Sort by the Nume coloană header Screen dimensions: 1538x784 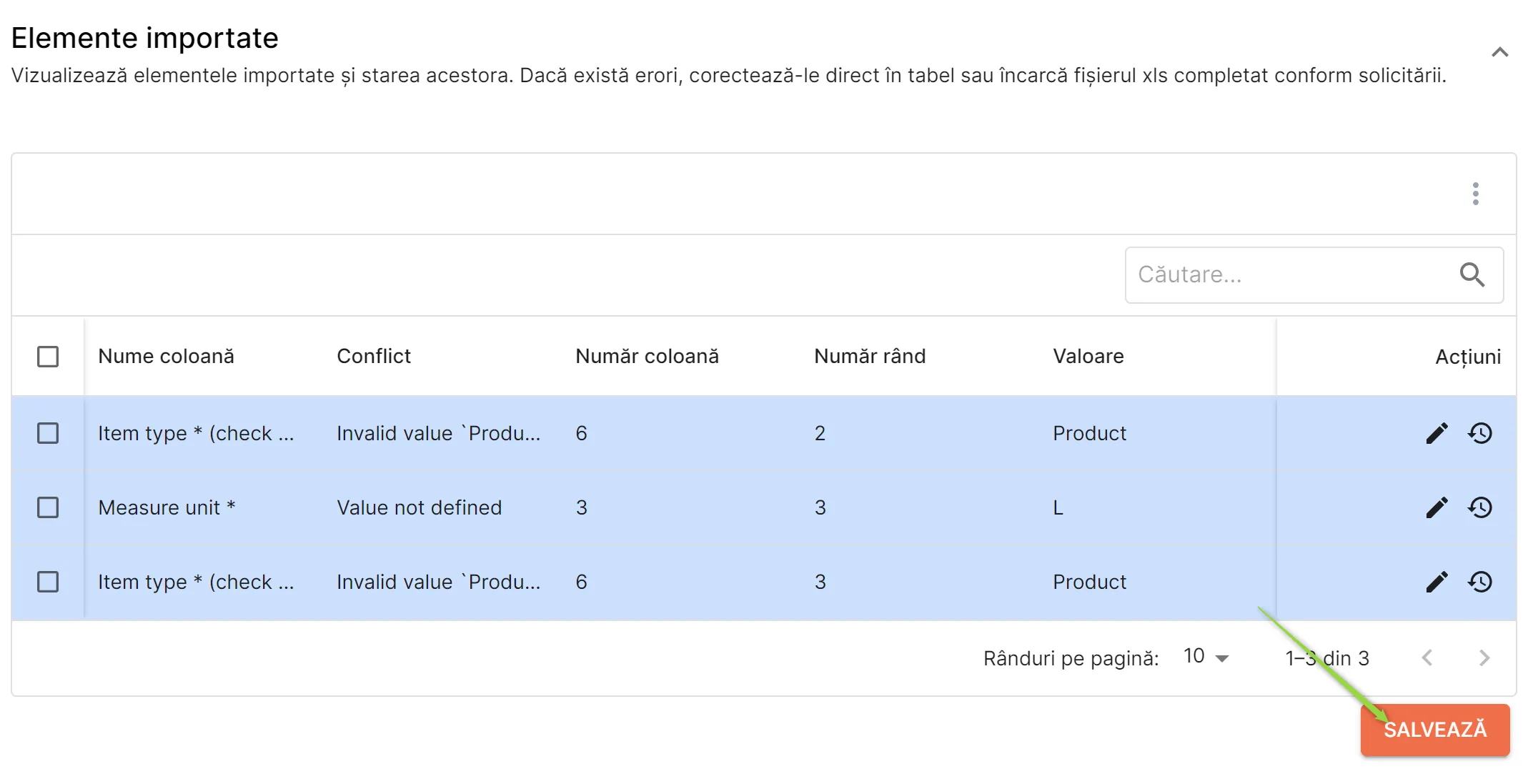click(166, 356)
